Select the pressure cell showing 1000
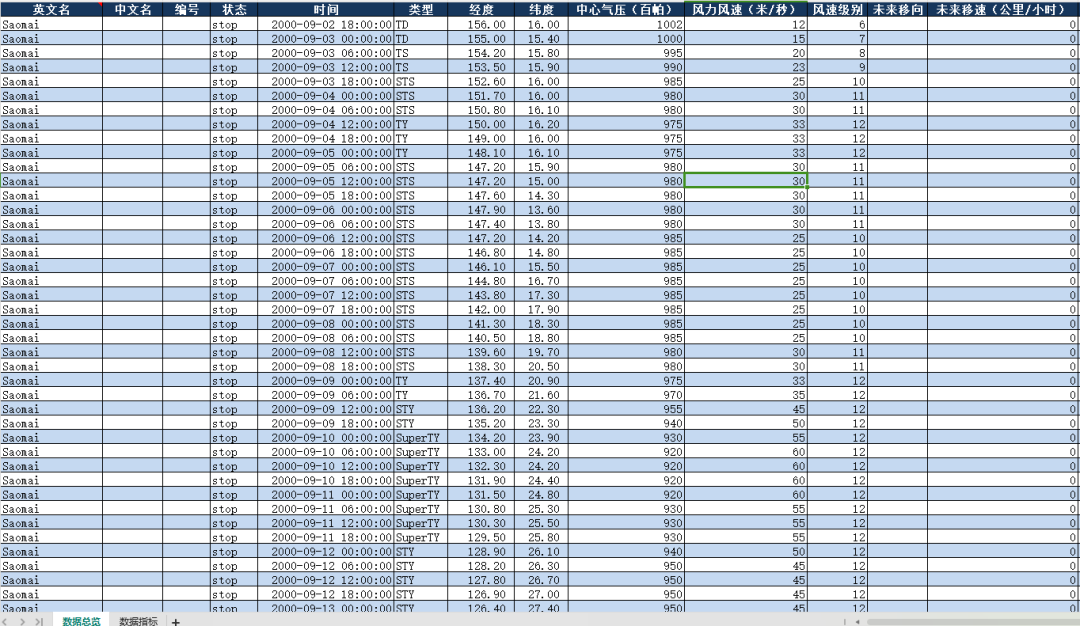1080x626 pixels. pyautogui.click(x=626, y=39)
